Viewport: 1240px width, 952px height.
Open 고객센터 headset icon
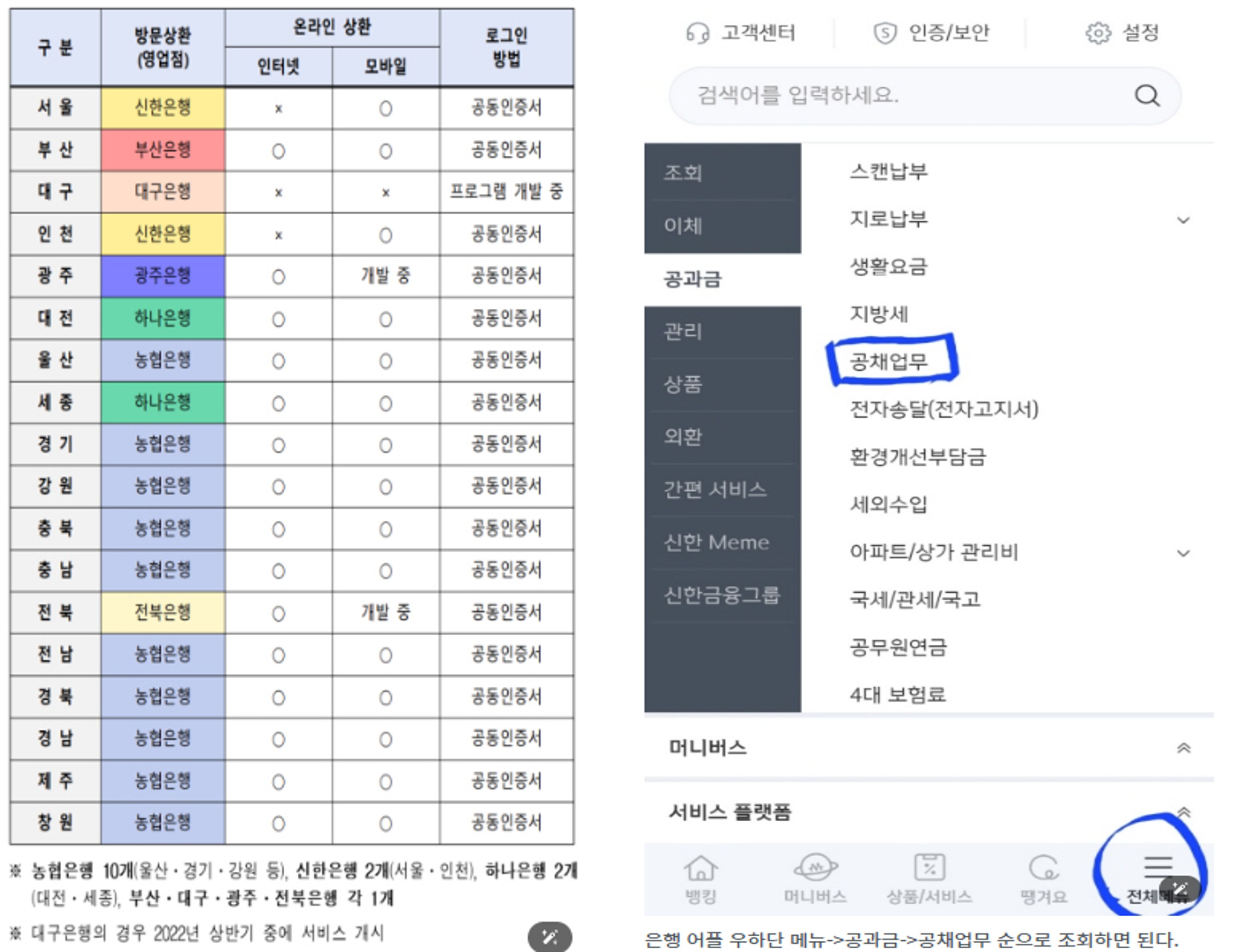click(x=697, y=33)
